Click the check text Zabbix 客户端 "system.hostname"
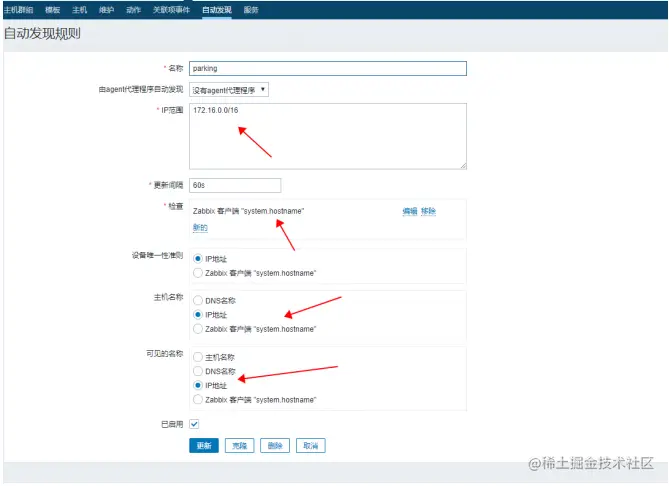 [248, 211]
